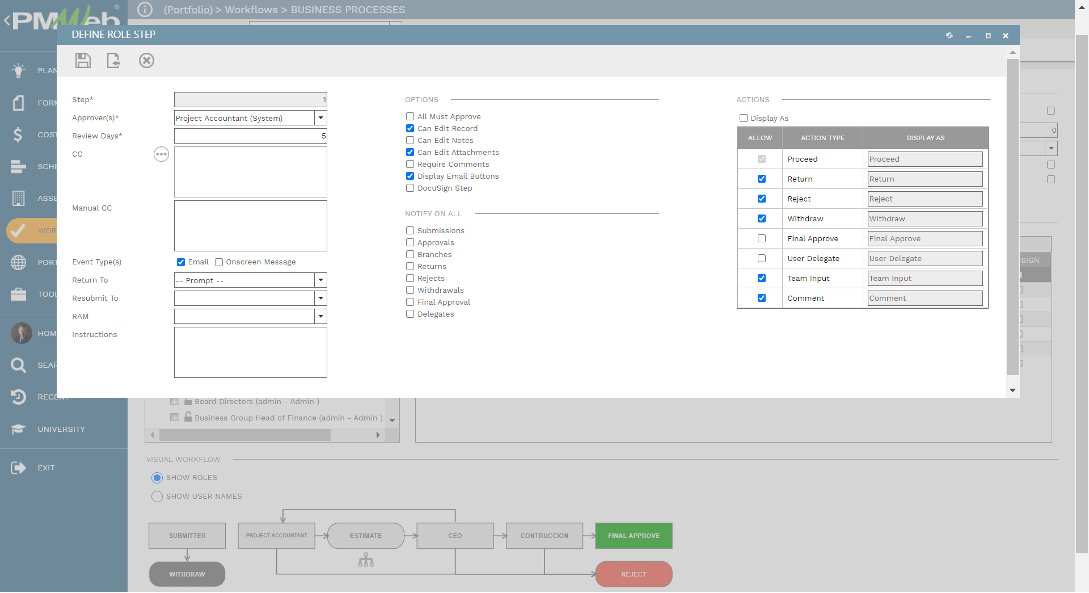This screenshot has width=1089, height=593.
Task: Collapse the sidebar using the arrow beside the PMWeb logo
Action: tap(7, 20)
